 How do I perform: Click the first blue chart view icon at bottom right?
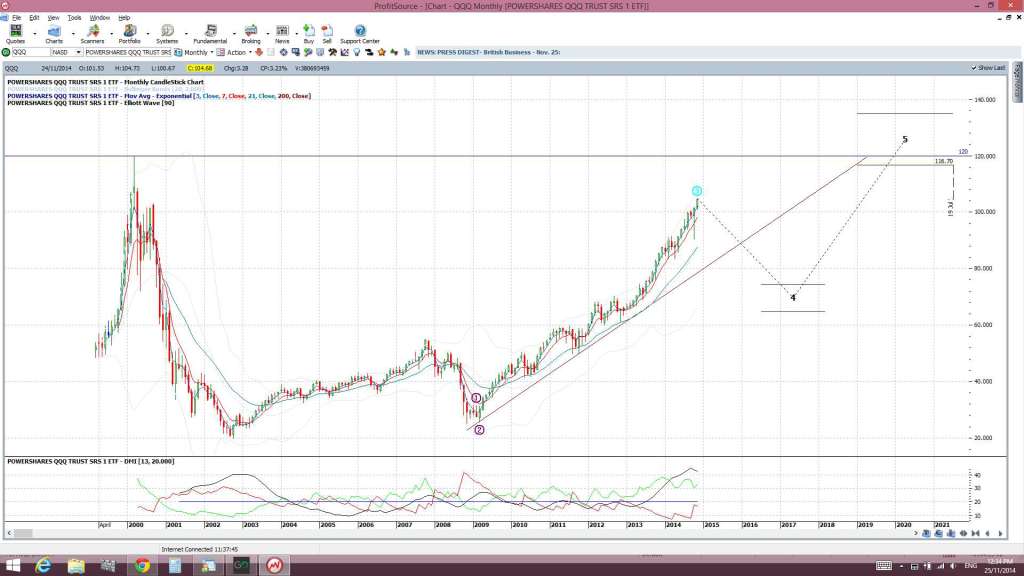[x=926, y=533]
